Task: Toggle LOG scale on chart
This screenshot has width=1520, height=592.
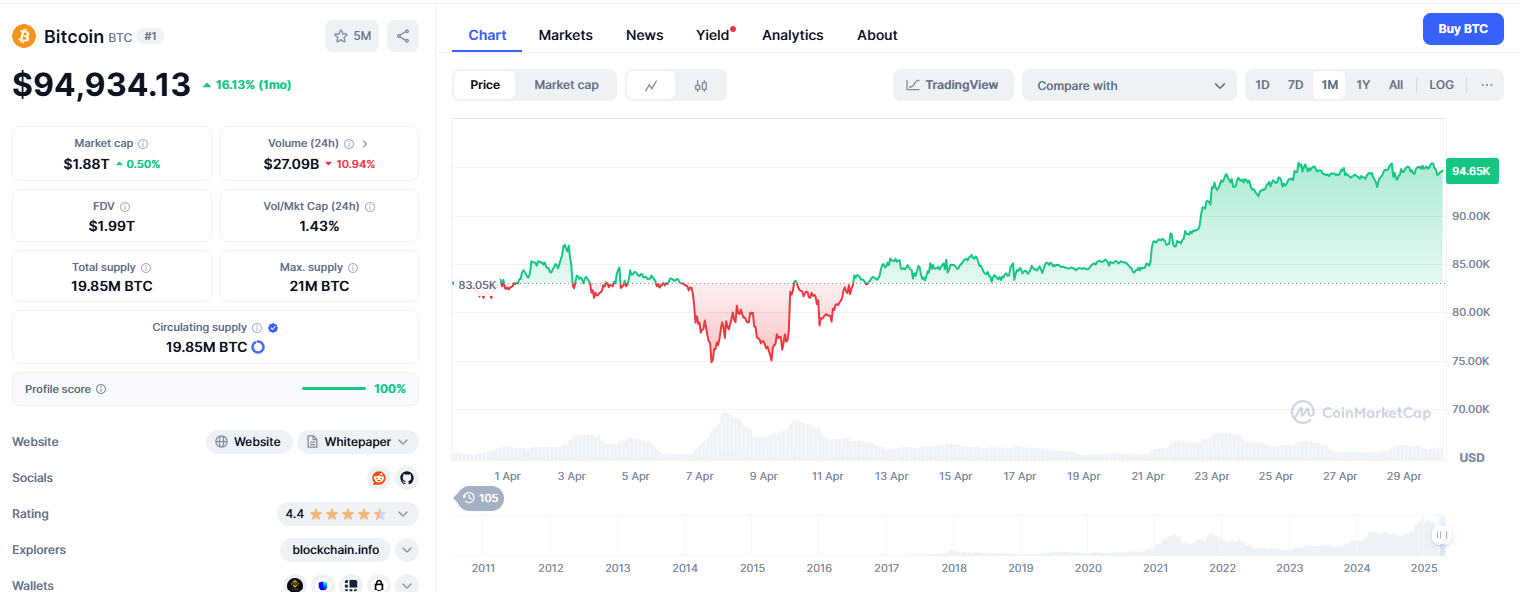Action: (x=1441, y=85)
